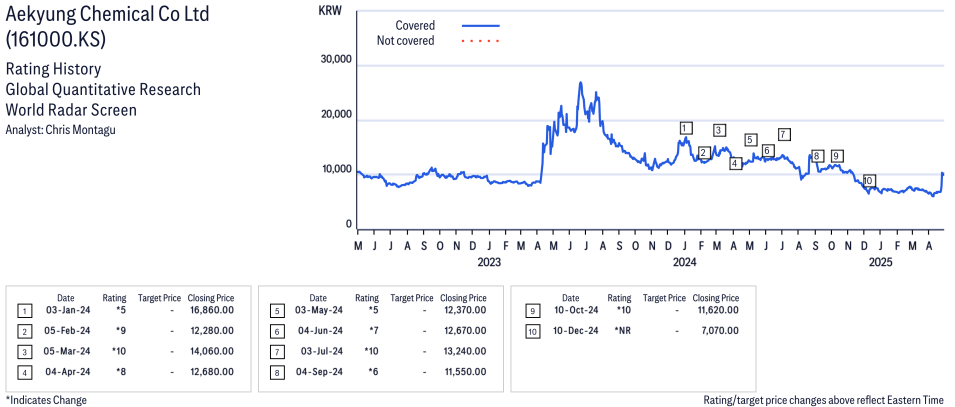This screenshot has height=407, width=955.
Task: Click table index box 1 beside 03-Jan-24
Action: click(x=24, y=311)
